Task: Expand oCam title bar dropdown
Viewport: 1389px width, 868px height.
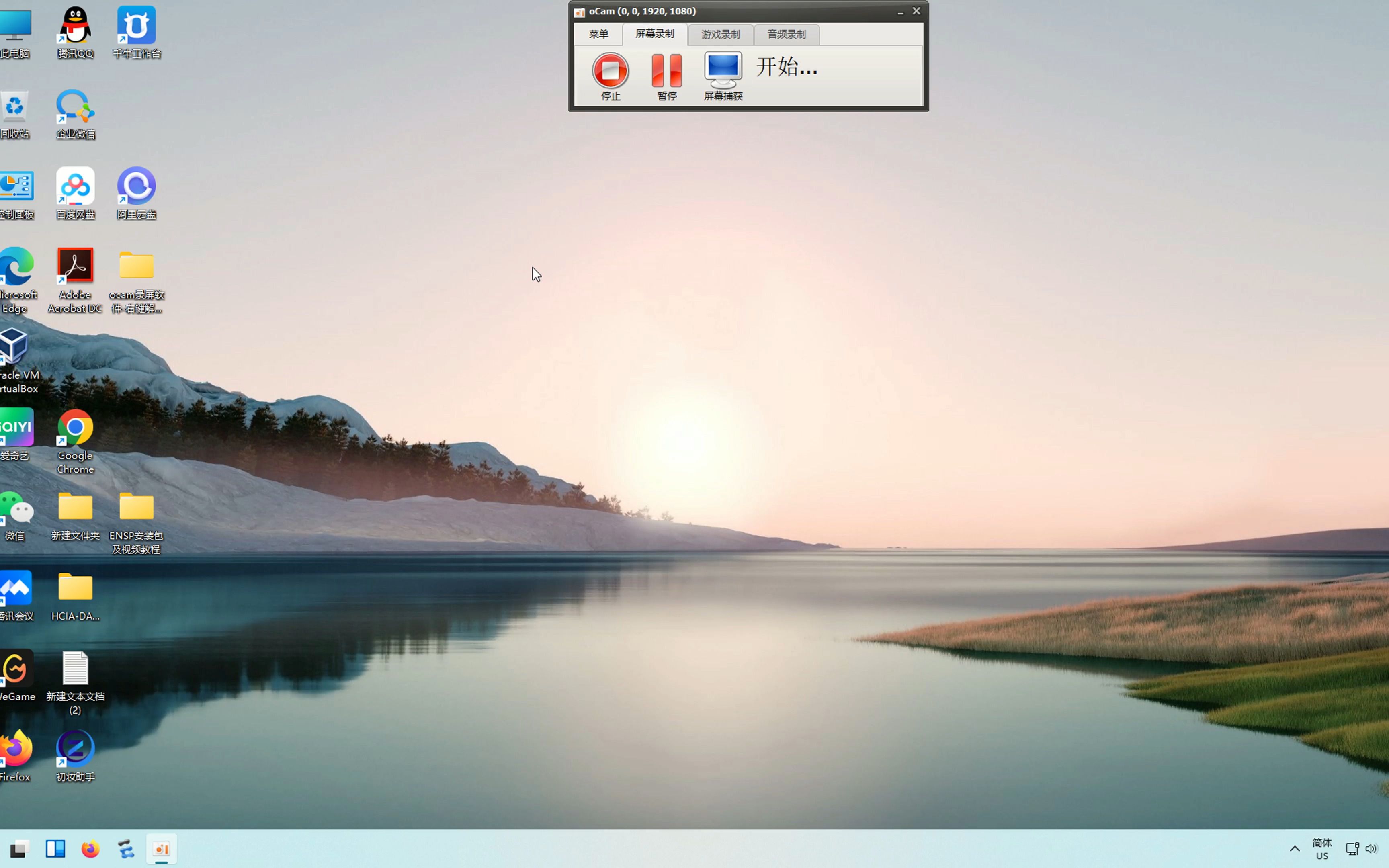Action: point(580,11)
